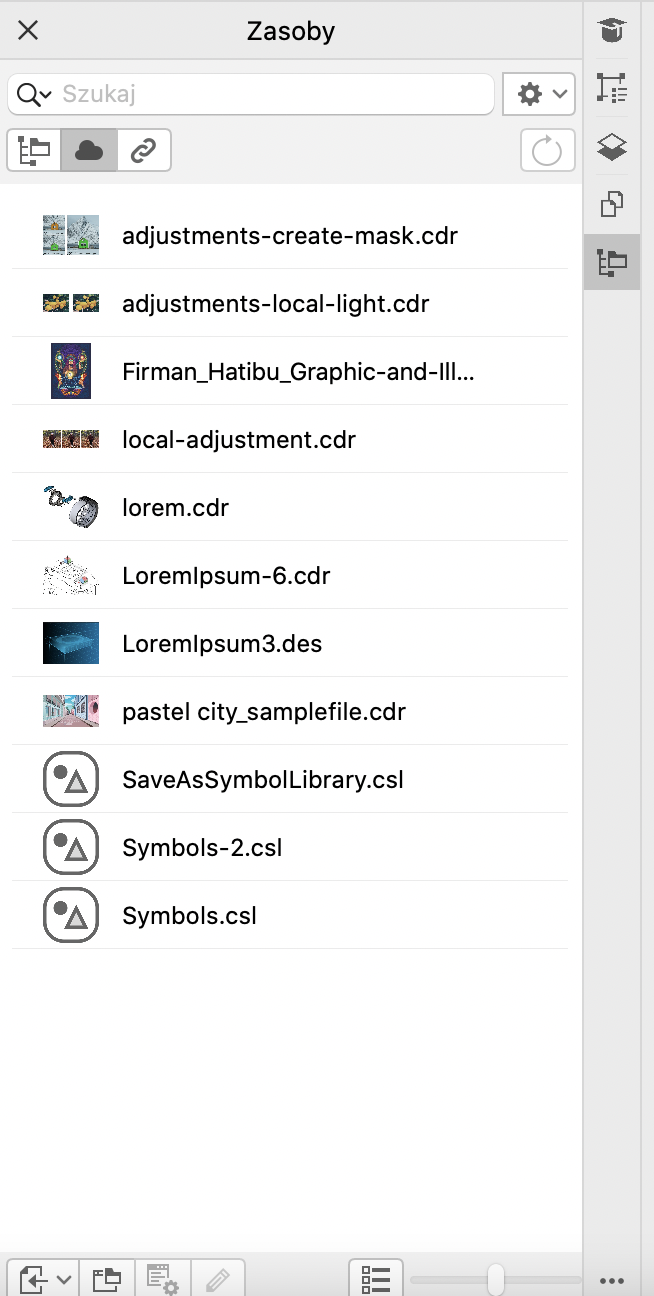This screenshot has width=654, height=1296.
Task: Click the Layers stack icon in sidebar
Action: click(x=612, y=147)
